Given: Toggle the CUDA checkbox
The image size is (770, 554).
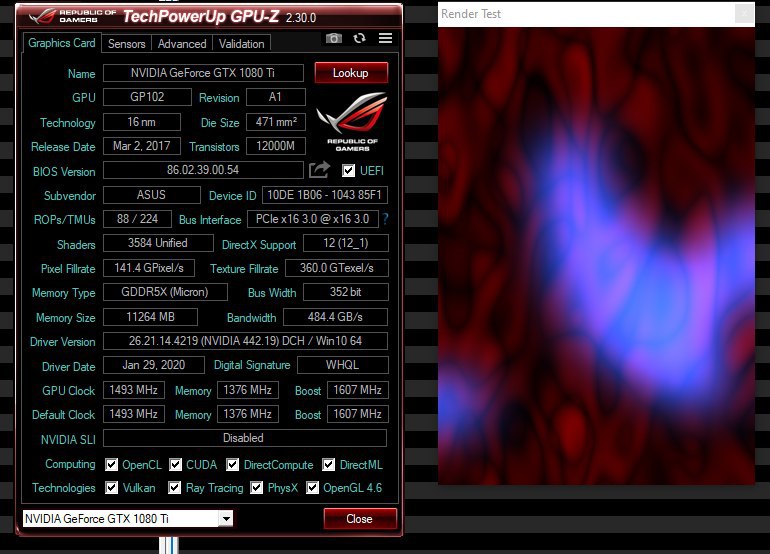Looking at the screenshot, I should [x=175, y=465].
